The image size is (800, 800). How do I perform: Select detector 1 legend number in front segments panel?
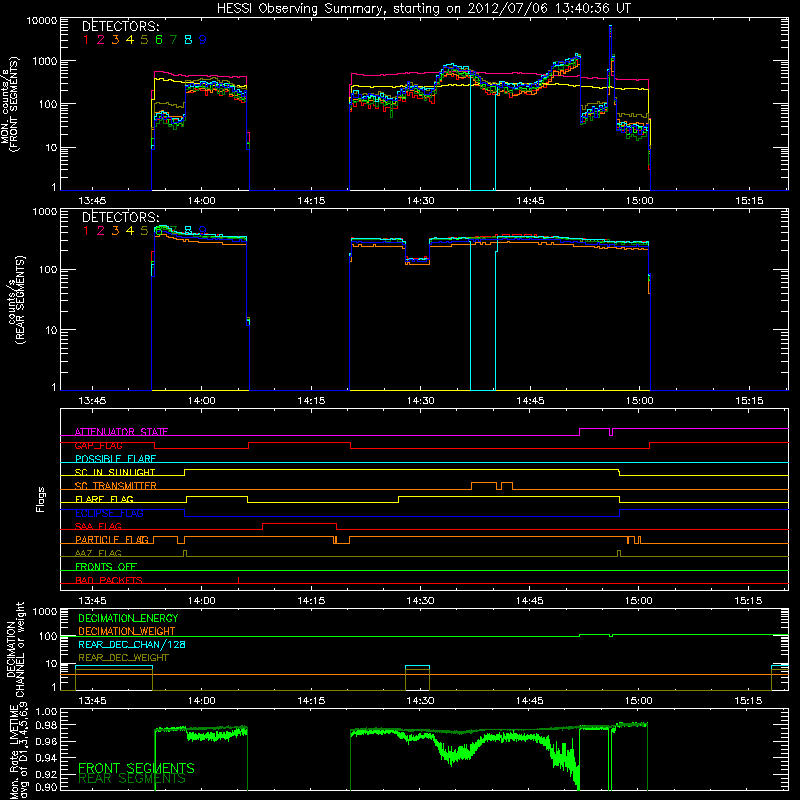tap(86, 40)
